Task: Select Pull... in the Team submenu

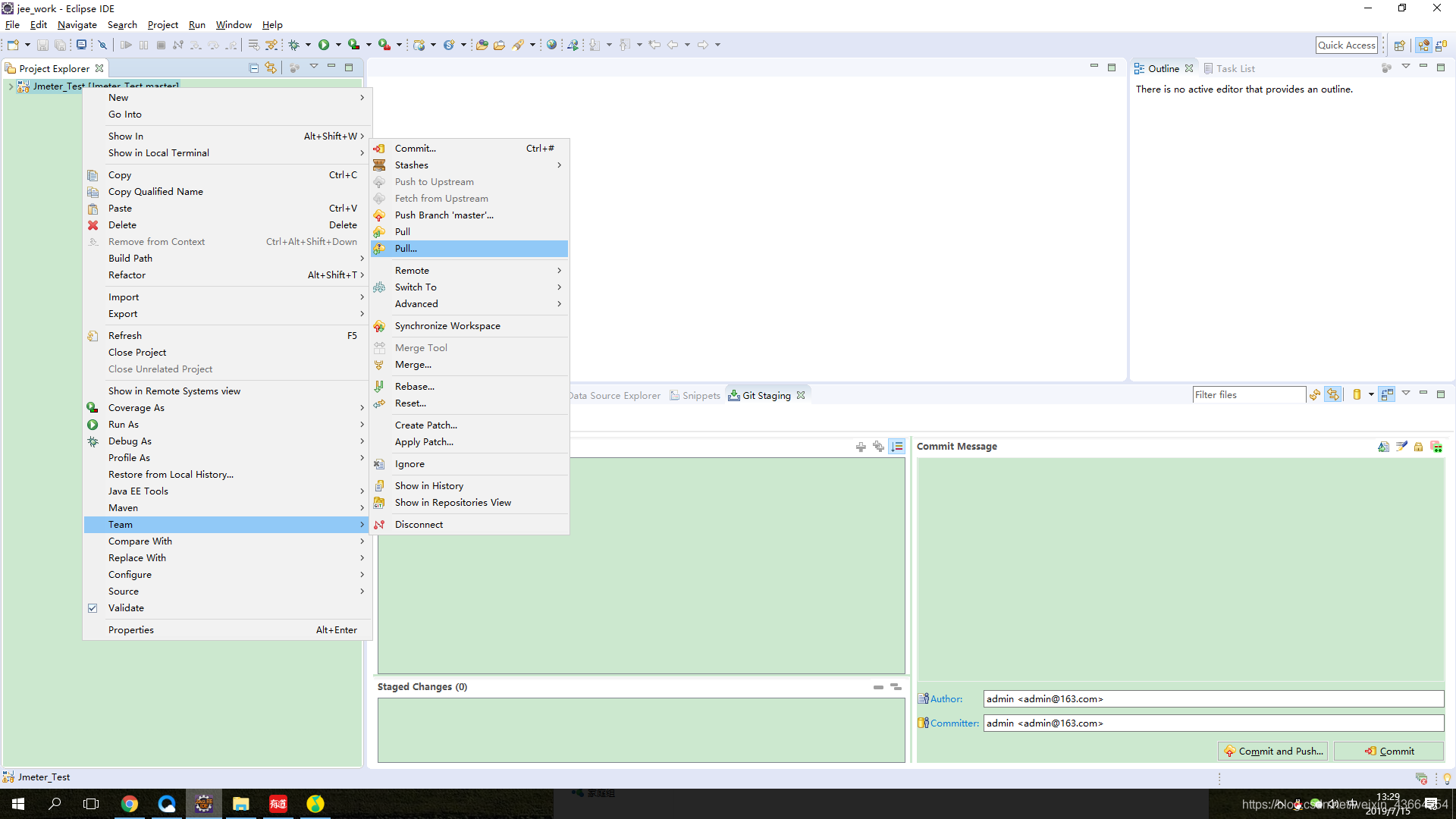Action: click(x=470, y=249)
